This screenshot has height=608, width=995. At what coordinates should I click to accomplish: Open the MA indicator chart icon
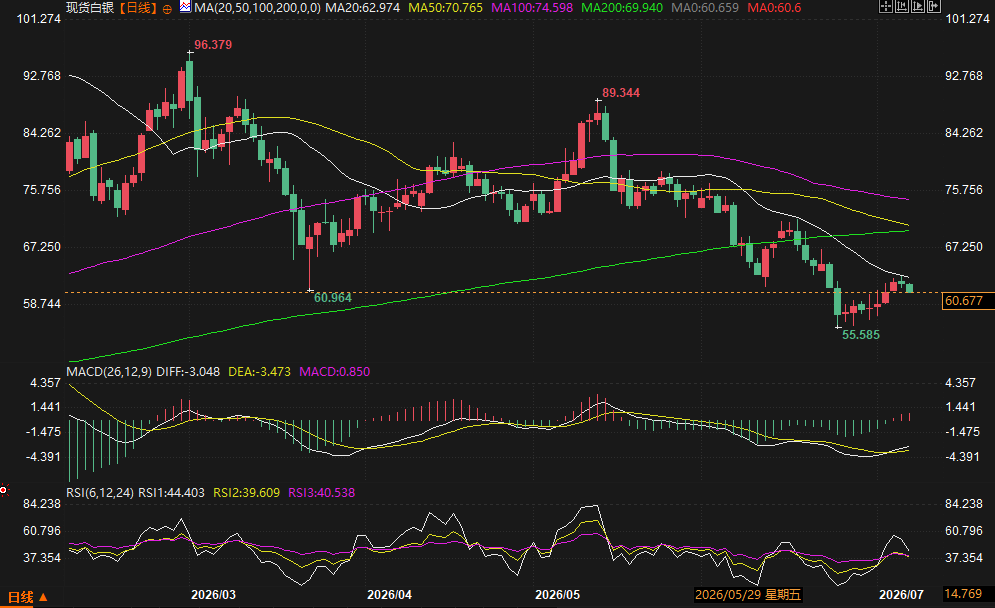click(185, 7)
